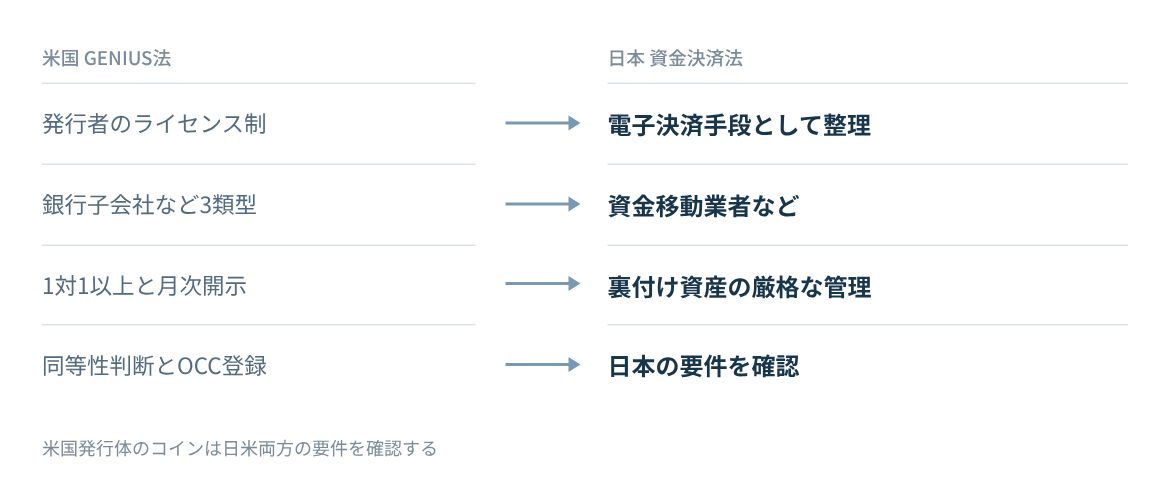
Task: Select 裏付け資産の厳格な管理 bold text
Action: (x=739, y=286)
